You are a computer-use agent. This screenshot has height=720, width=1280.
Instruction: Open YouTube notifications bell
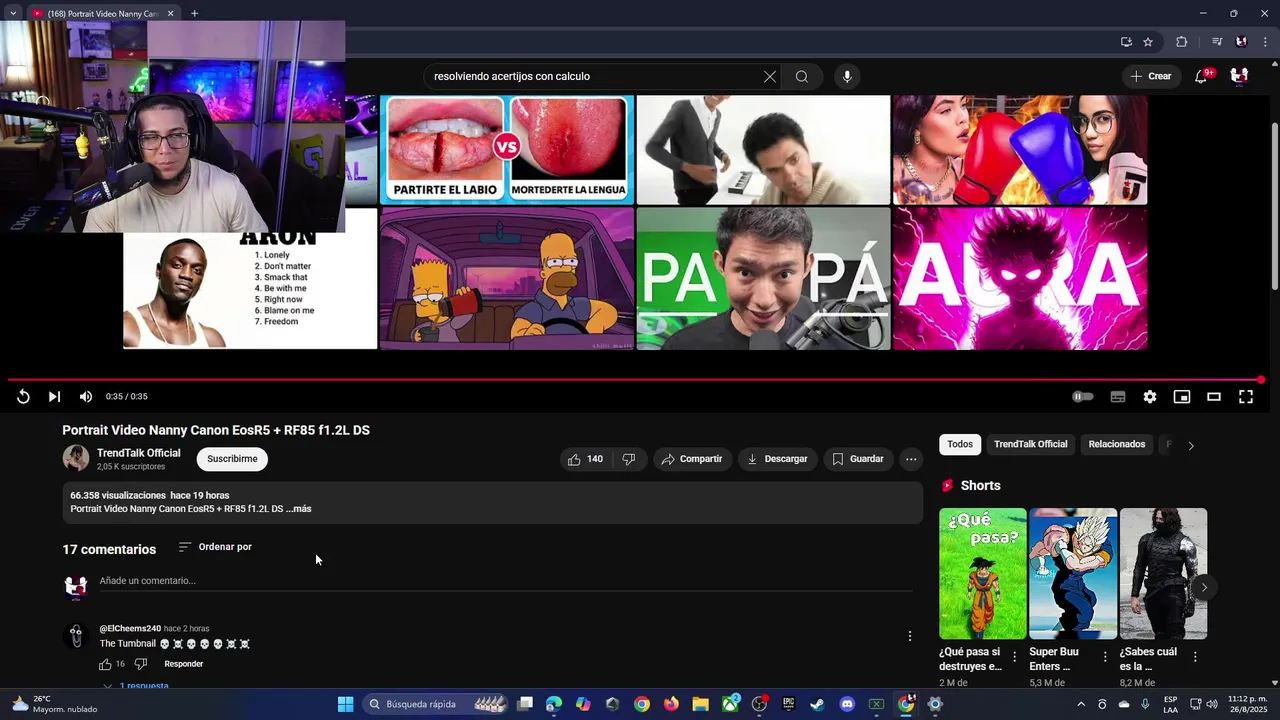(1202, 76)
